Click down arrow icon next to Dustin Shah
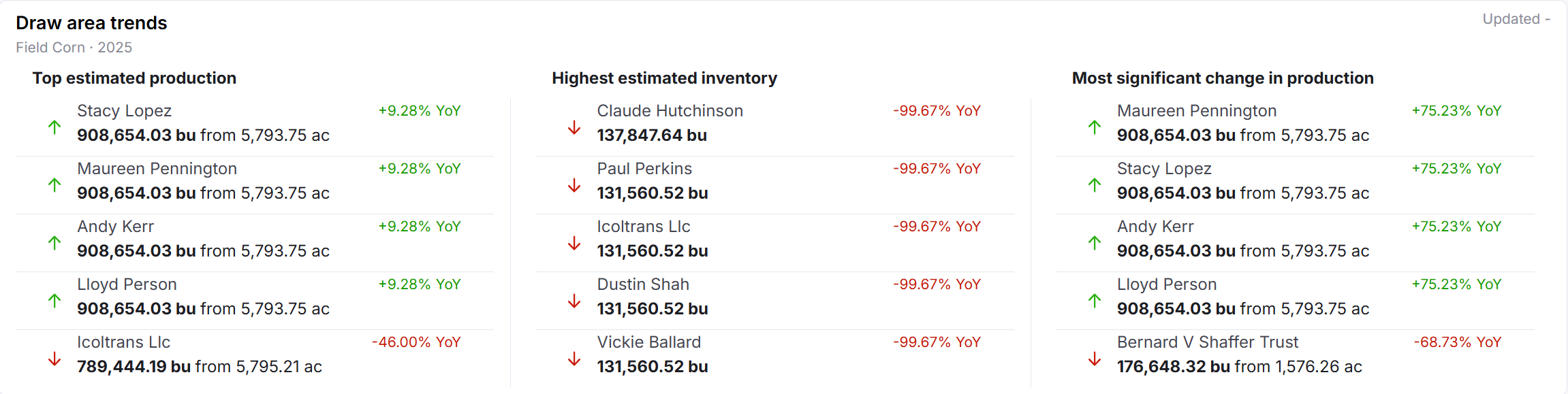Screen dimensions: 1568x394 tap(574, 301)
